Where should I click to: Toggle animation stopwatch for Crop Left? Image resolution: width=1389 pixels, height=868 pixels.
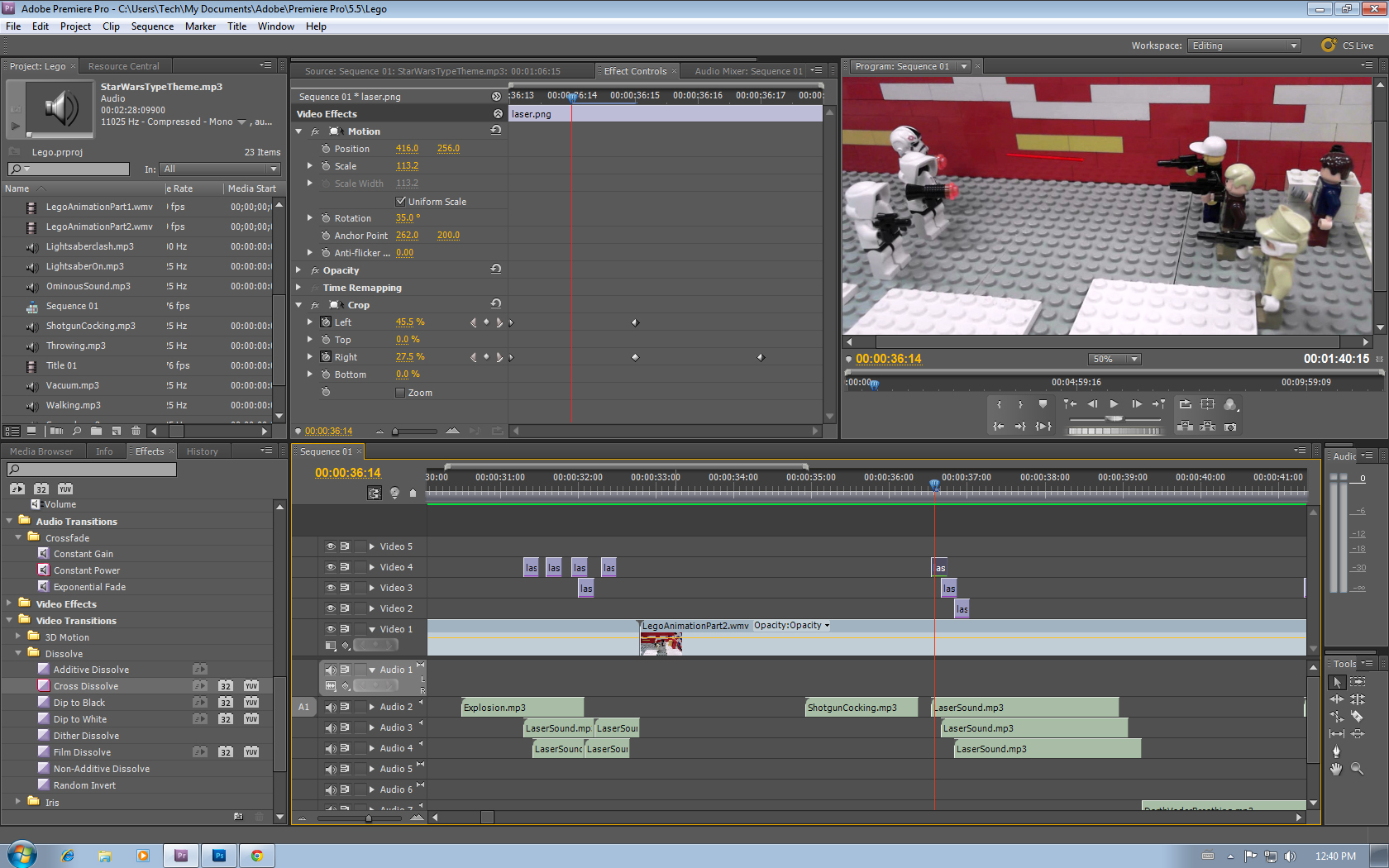click(x=326, y=322)
